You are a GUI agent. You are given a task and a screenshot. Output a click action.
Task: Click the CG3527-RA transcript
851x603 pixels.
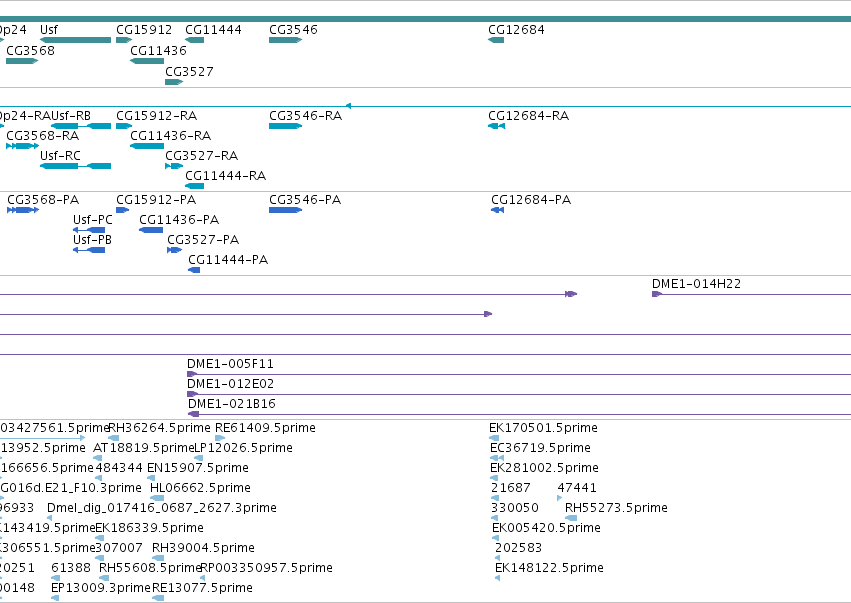coord(174,166)
